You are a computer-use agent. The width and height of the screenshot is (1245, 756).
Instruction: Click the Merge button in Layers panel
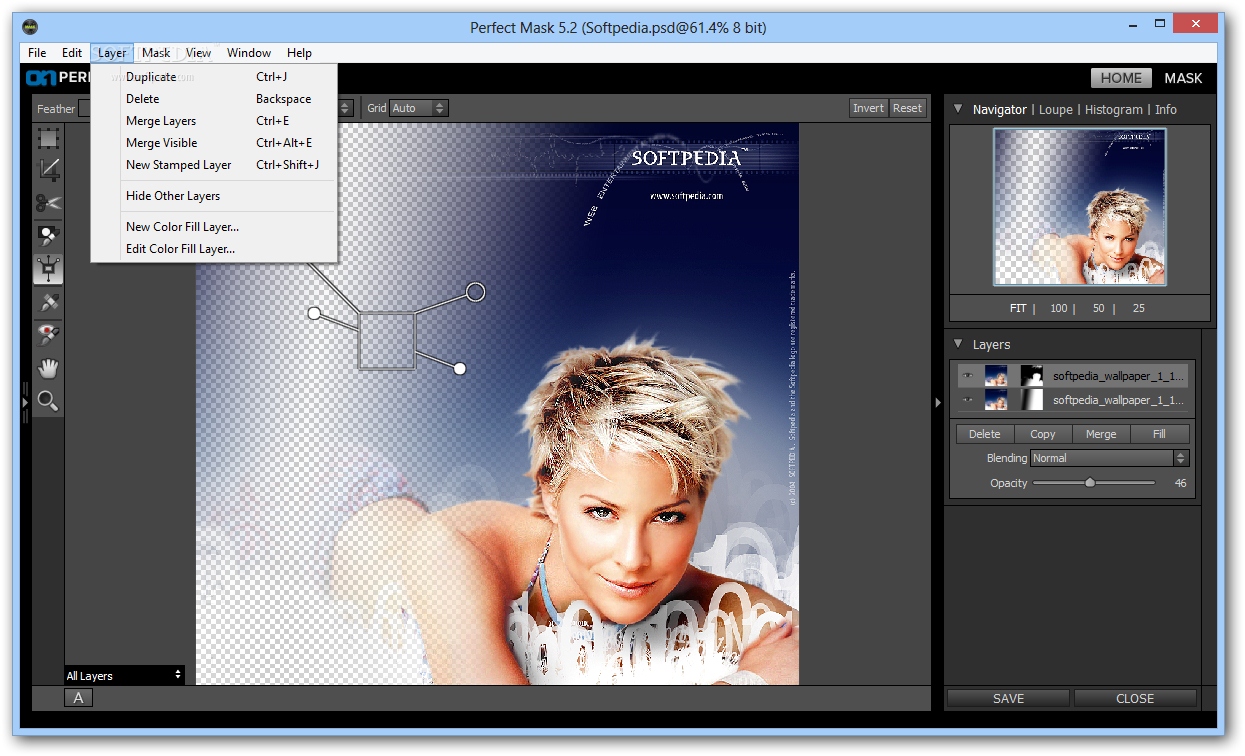tap(1101, 434)
